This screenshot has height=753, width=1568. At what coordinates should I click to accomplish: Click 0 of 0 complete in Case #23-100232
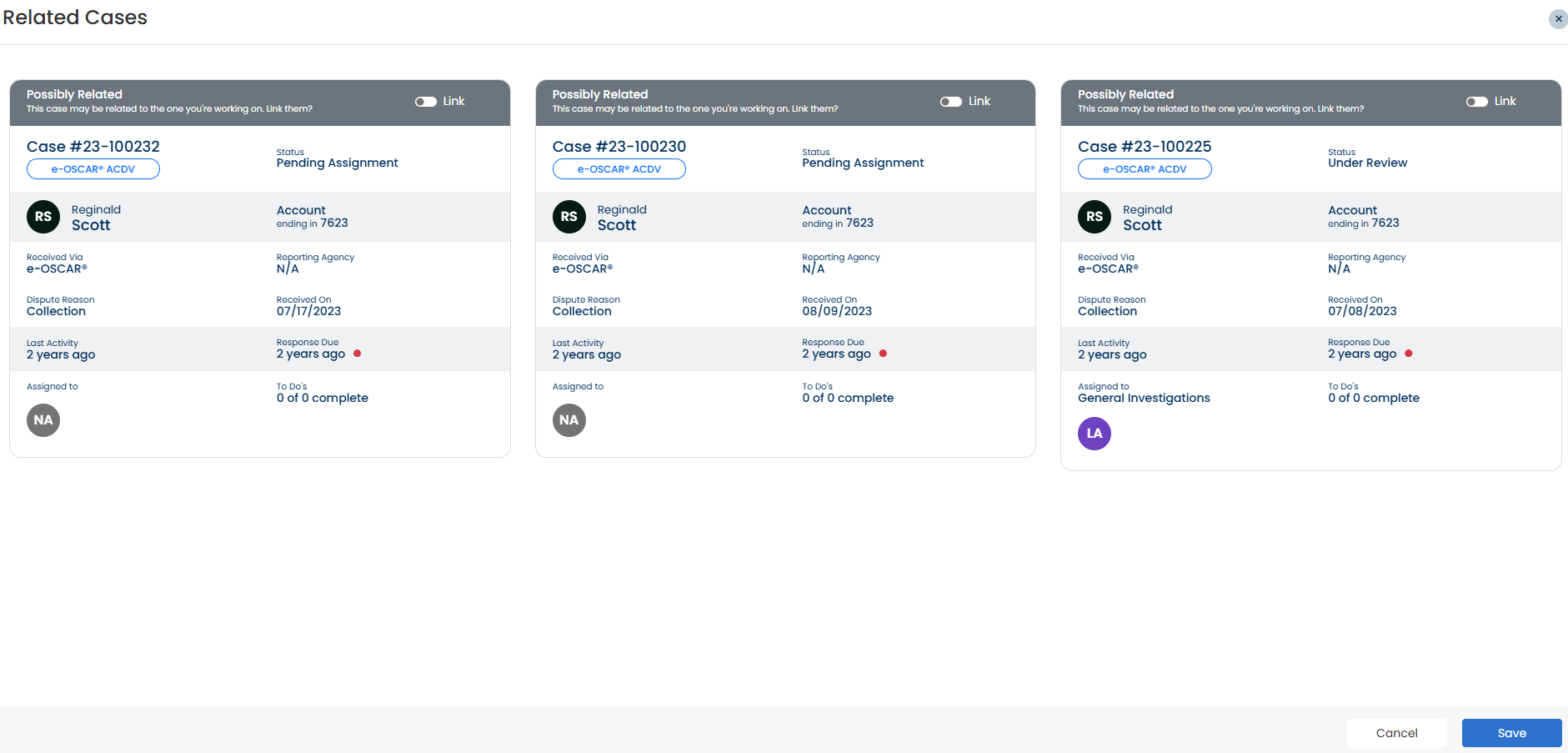pos(323,399)
